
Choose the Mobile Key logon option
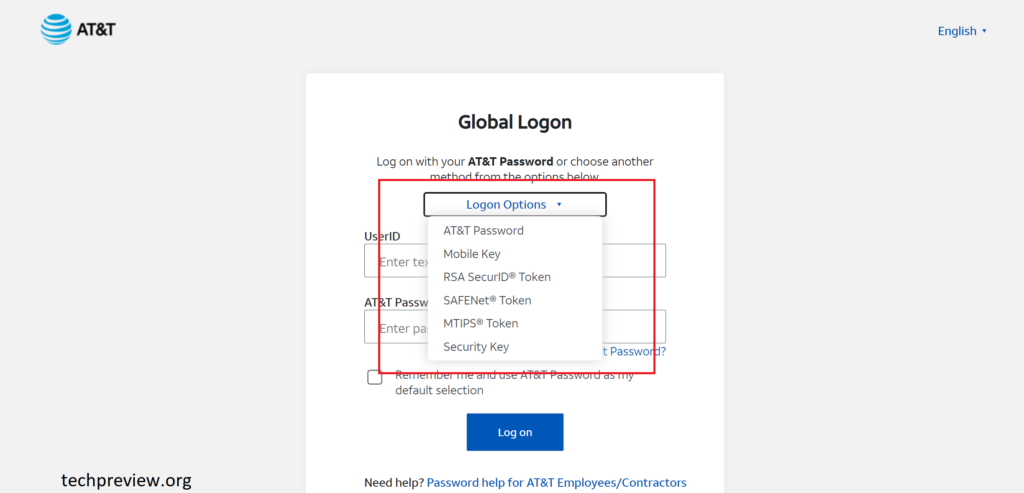pos(472,254)
